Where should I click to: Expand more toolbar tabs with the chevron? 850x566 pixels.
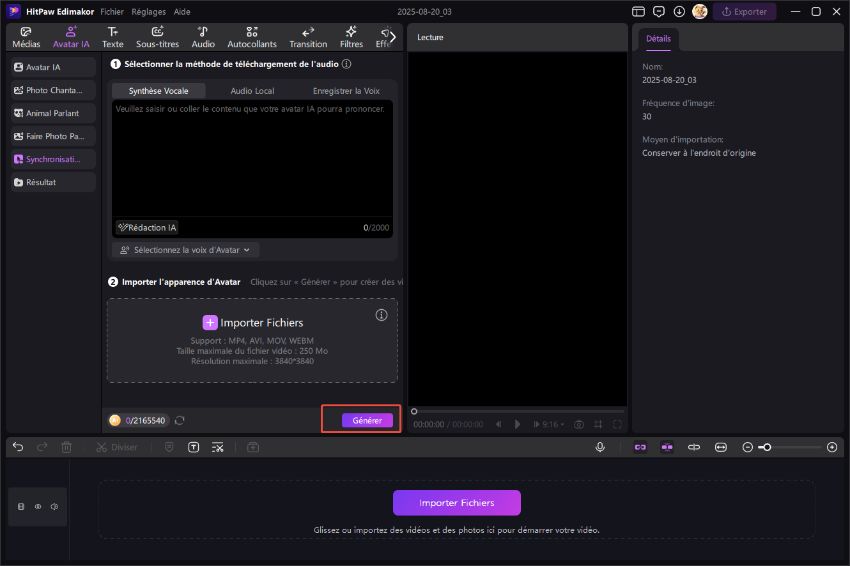pyautogui.click(x=393, y=37)
